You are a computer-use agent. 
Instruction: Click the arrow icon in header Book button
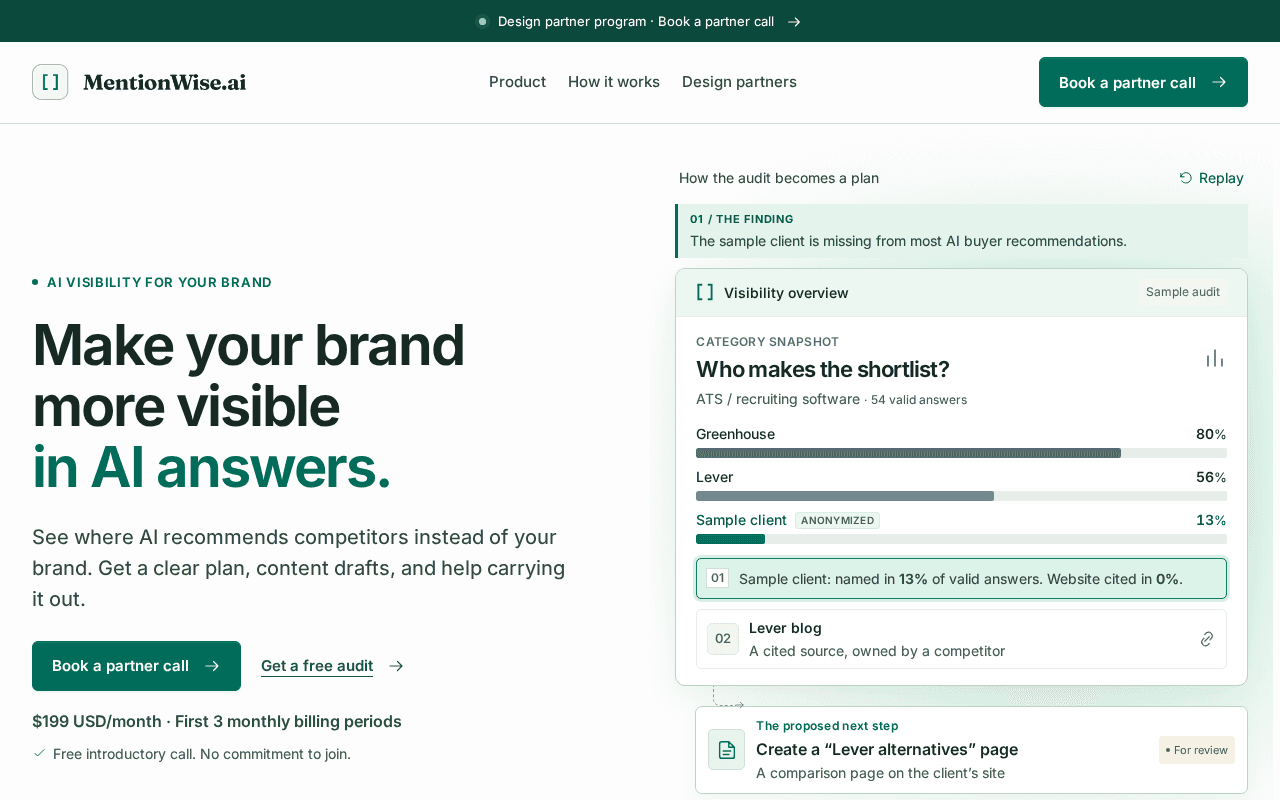click(1219, 82)
